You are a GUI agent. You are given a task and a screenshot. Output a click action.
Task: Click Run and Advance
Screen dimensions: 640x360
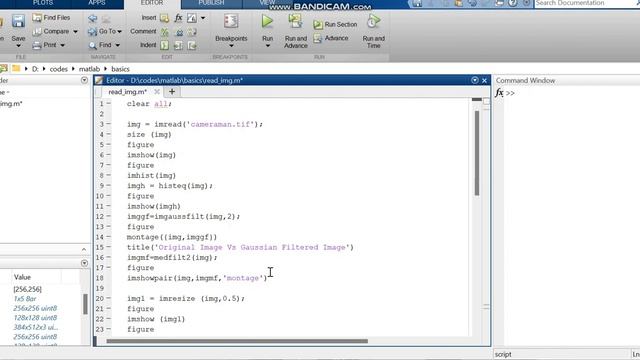point(296,31)
